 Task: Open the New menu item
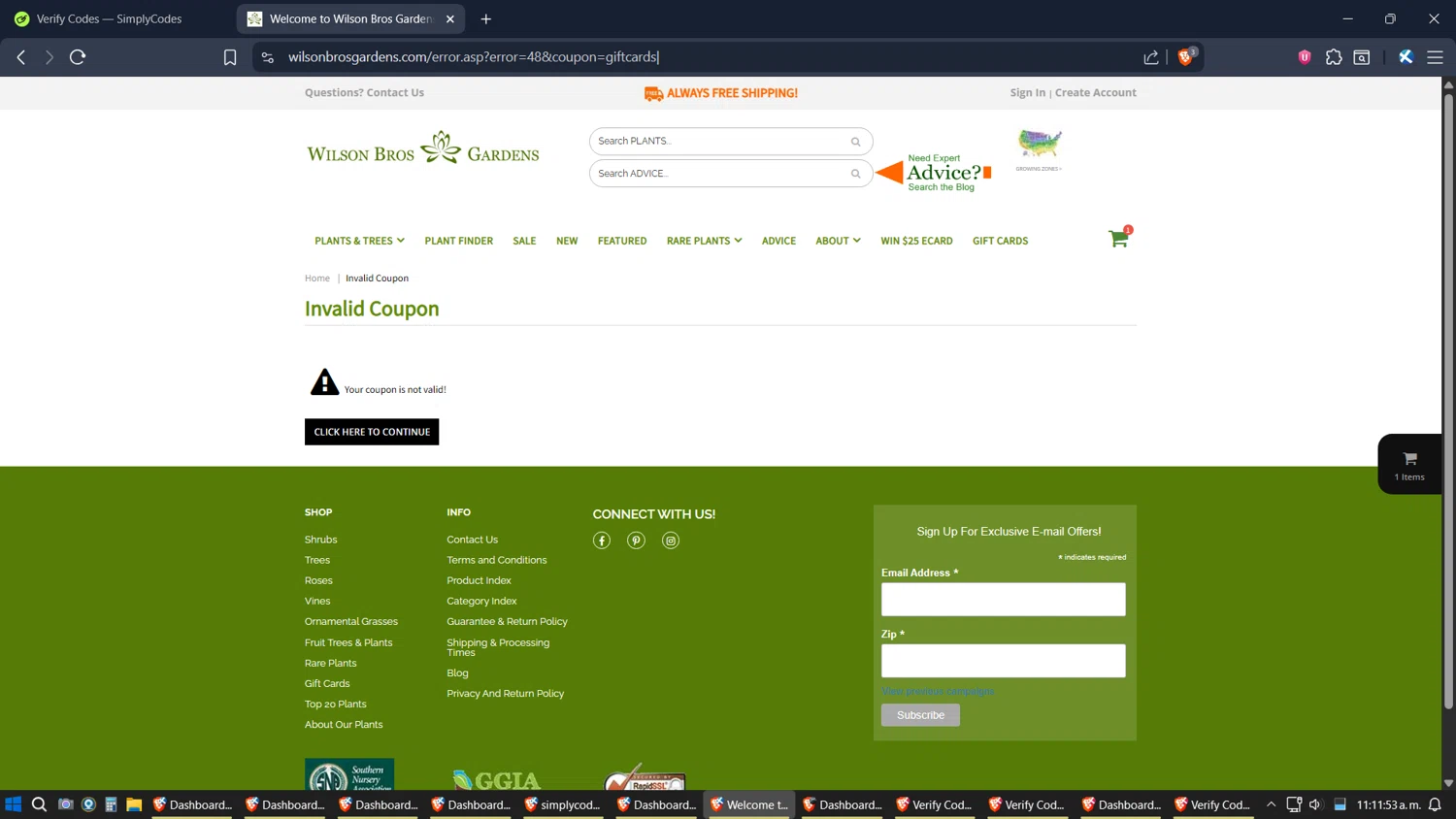pos(567,241)
